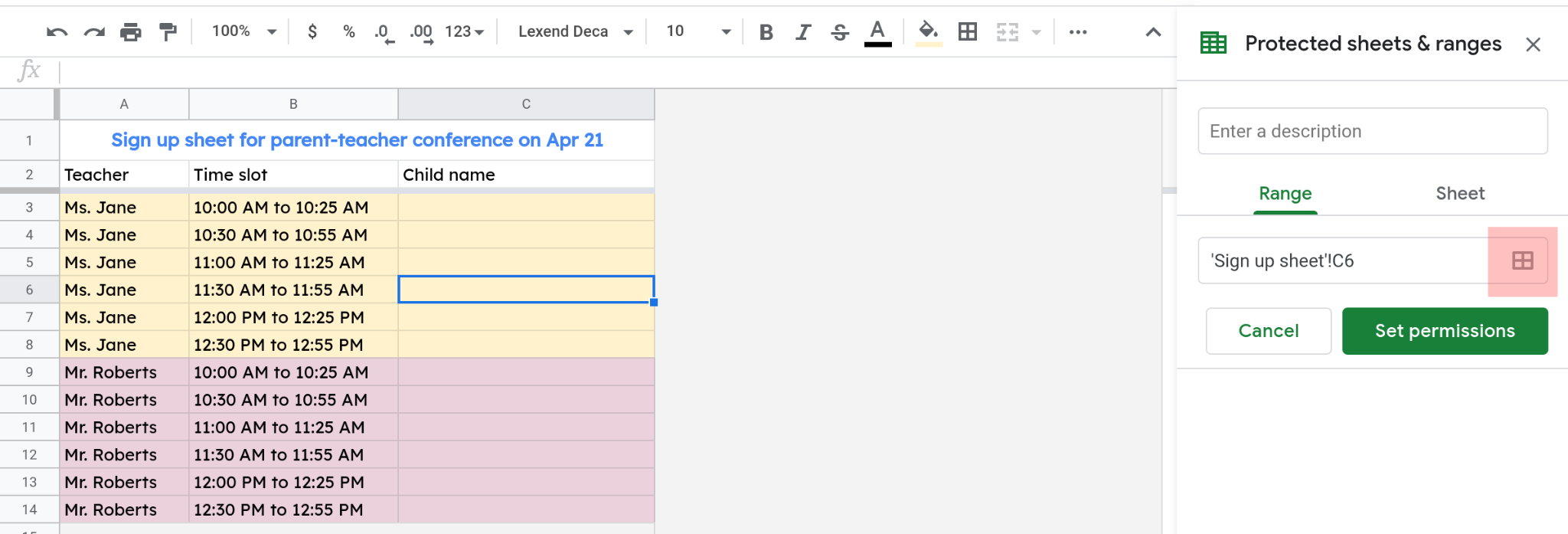Click the sign up sheet title cell
The width and height of the screenshot is (1568, 534).
tap(357, 140)
